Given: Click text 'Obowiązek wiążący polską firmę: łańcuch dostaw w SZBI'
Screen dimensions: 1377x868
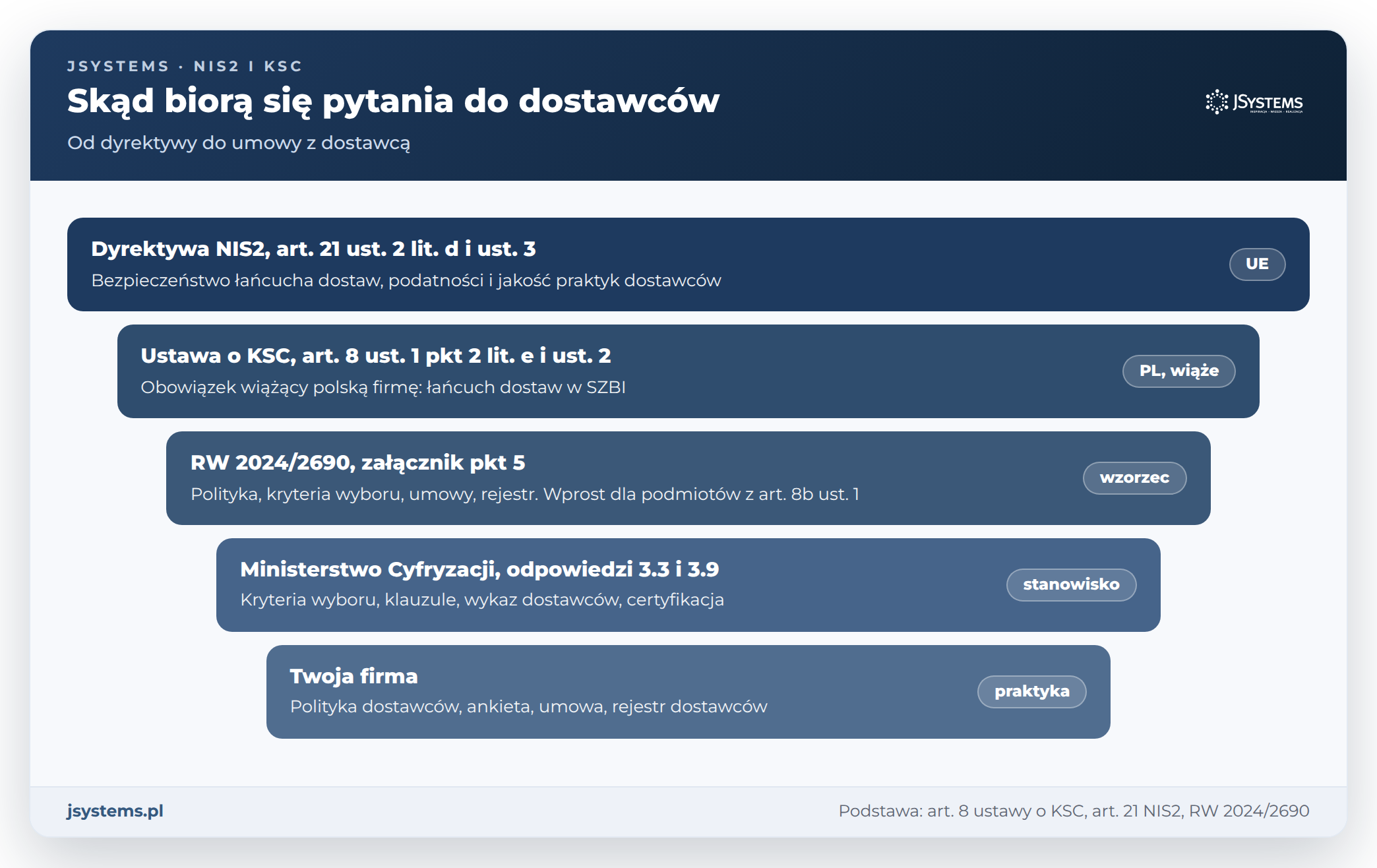Looking at the screenshot, I should [383, 387].
